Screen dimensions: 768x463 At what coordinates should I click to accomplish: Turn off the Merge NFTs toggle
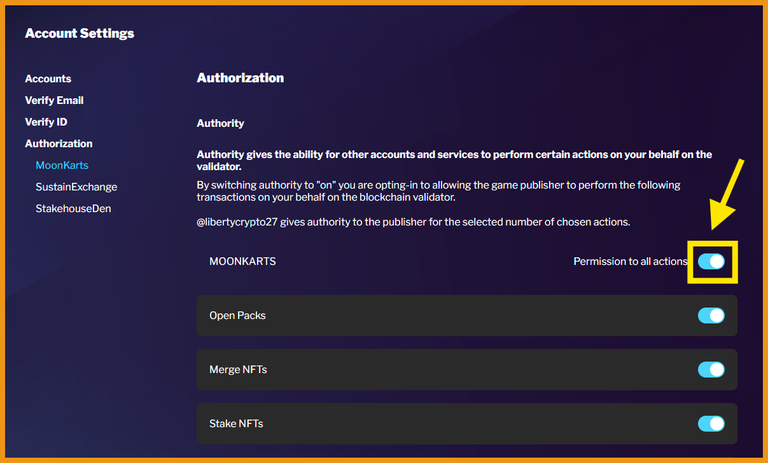[x=711, y=369]
